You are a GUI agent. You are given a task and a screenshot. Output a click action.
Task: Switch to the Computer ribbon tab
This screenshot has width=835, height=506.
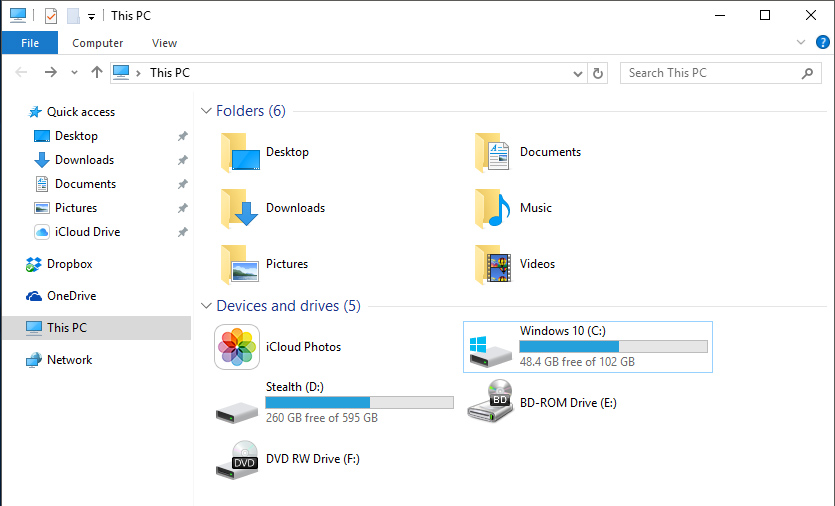(97, 43)
